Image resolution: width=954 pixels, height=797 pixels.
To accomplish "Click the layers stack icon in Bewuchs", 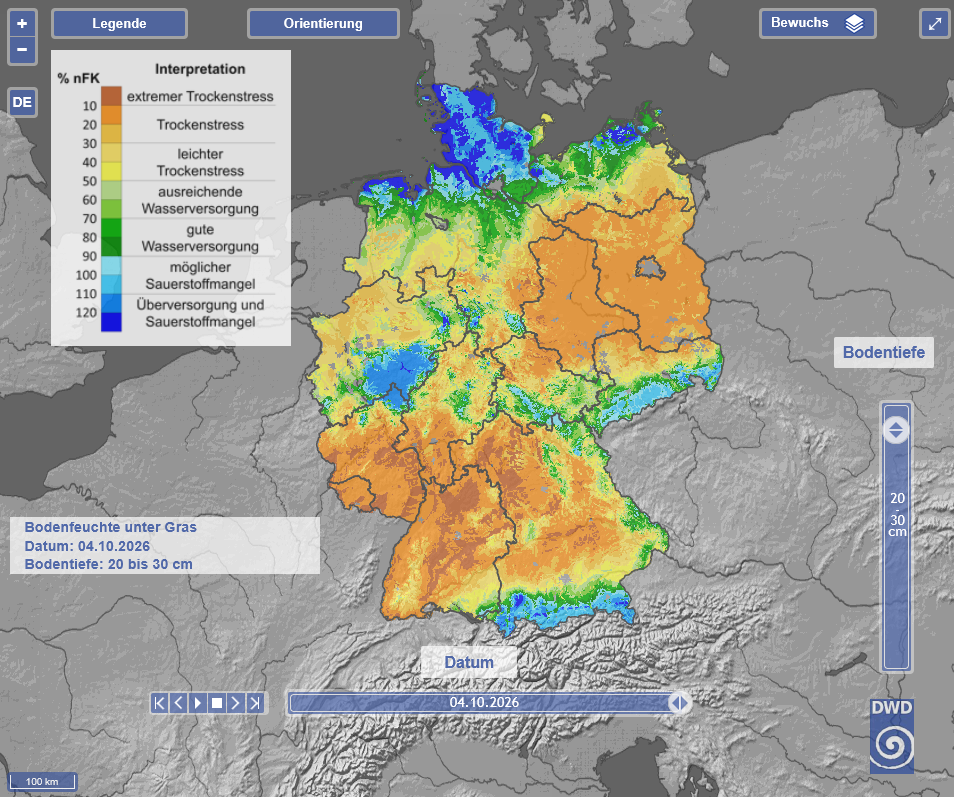I will click(x=854, y=23).
